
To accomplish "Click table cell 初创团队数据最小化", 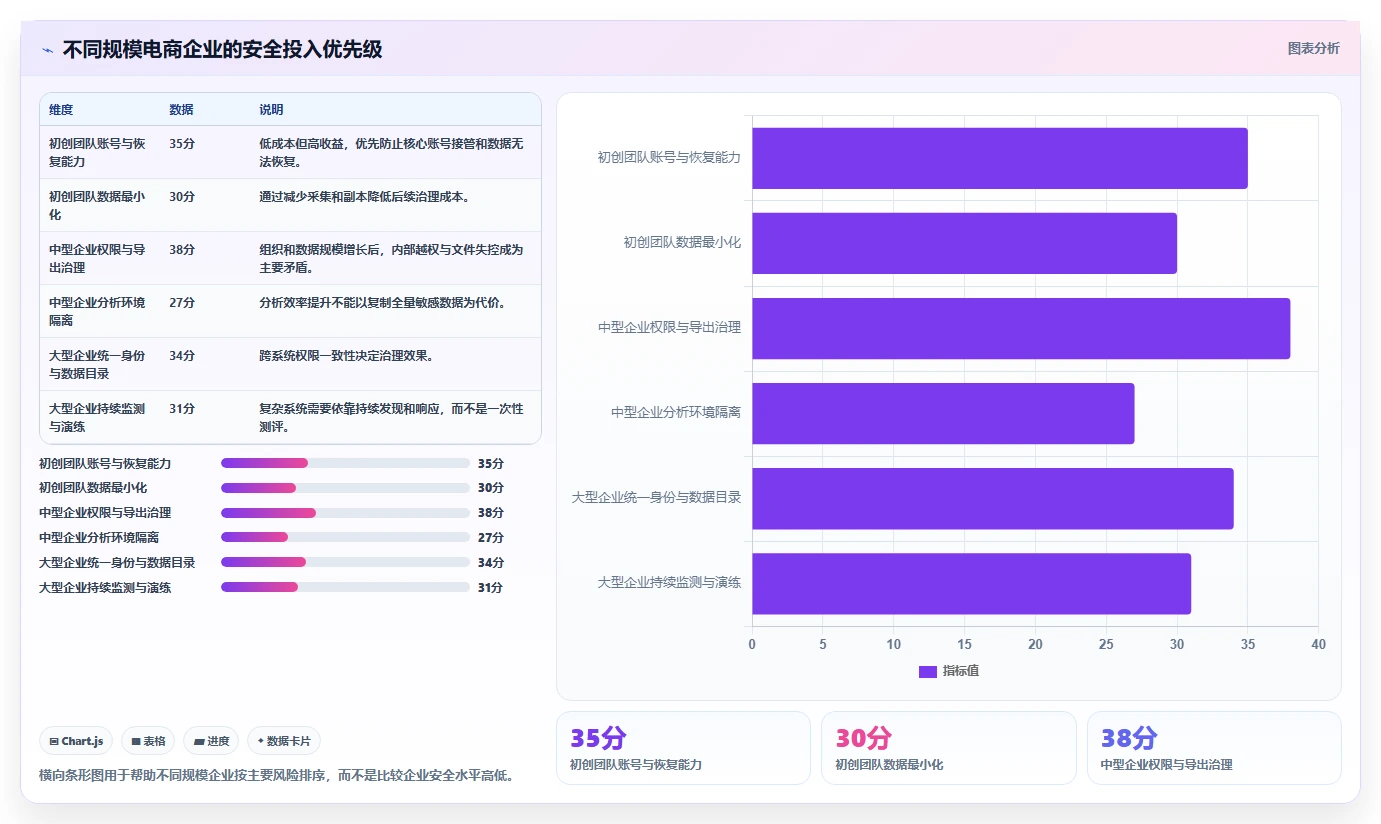I will click(98, 205).
